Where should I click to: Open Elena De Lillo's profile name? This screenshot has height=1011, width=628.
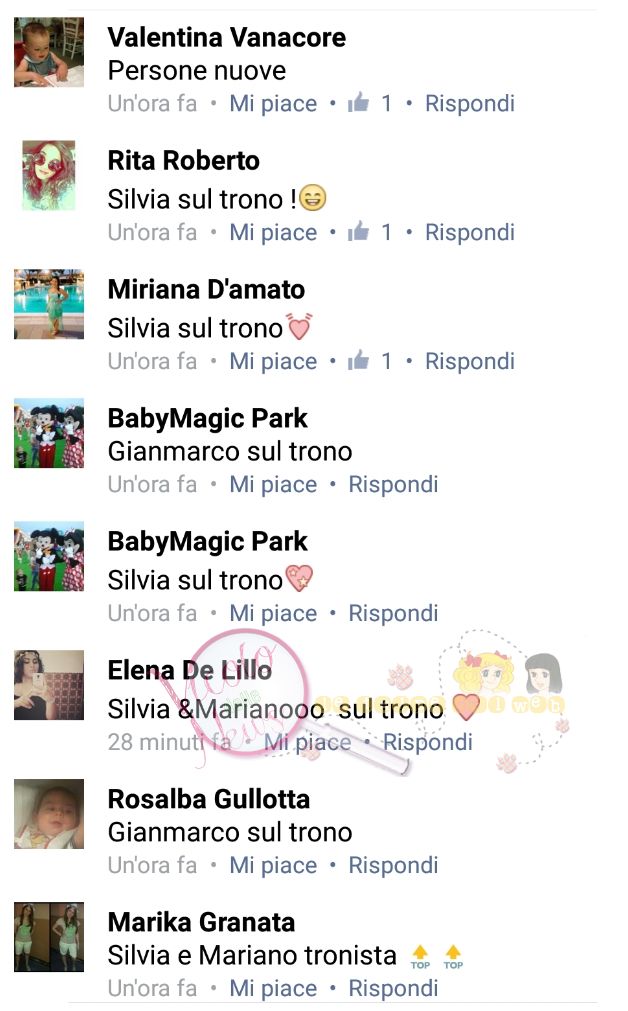point(190,671)
